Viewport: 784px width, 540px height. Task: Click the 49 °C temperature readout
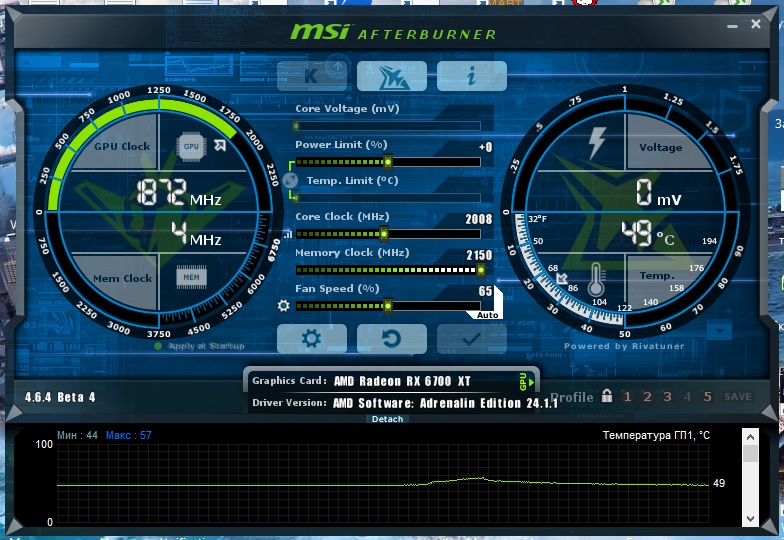[x=648, y=234]
